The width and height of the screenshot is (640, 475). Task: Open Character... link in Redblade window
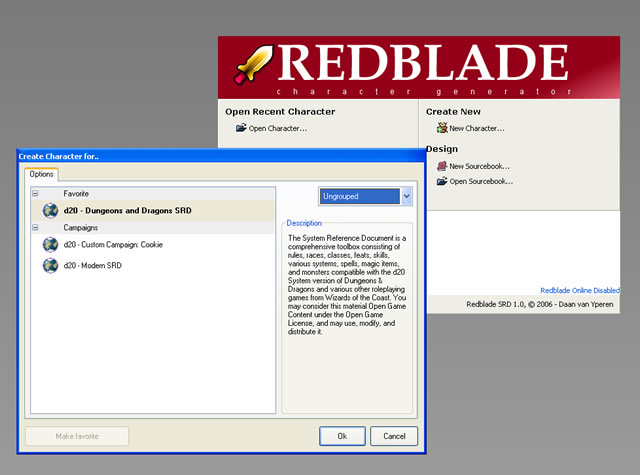pyautogui.click(x=278, y=129)
